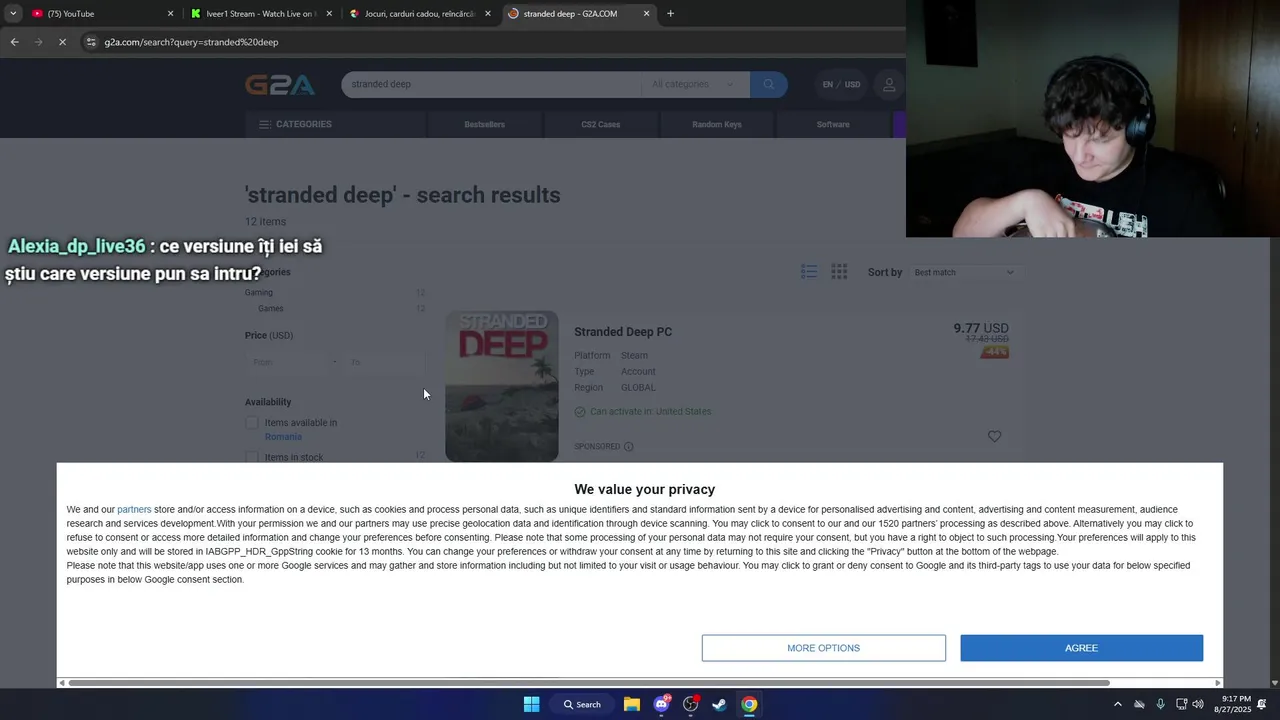Click the volume icon in system tray
Screen dimensions: 1280x720
click(1198, 704)
